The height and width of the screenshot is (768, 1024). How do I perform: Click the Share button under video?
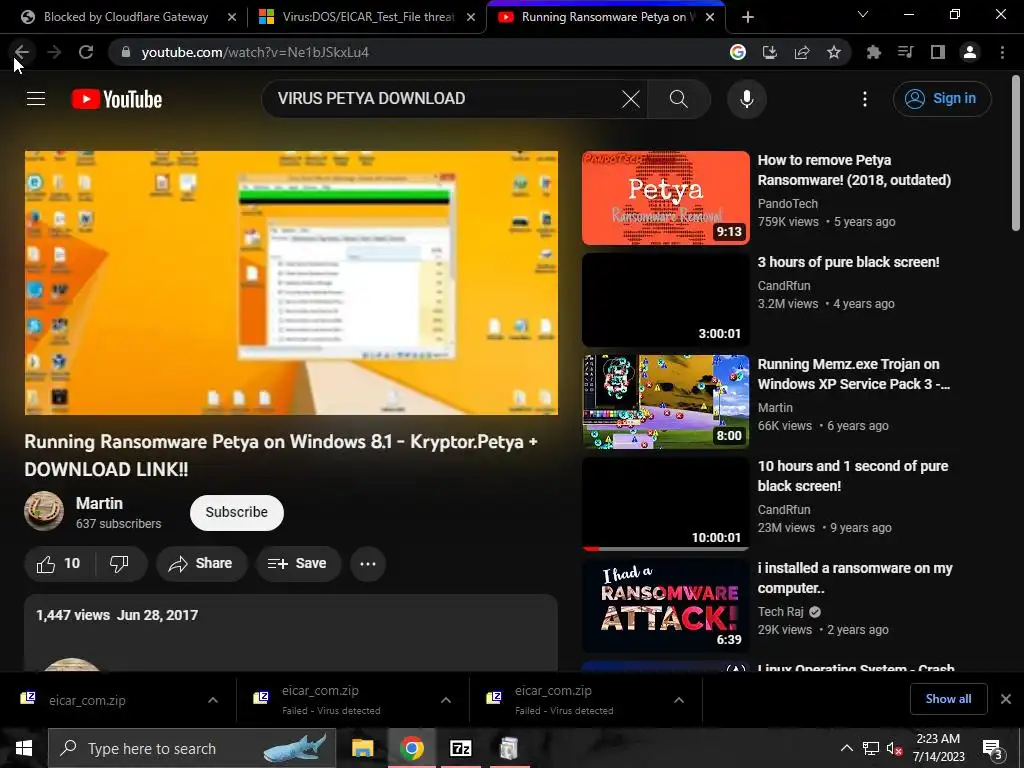click(x=202, y=564)
